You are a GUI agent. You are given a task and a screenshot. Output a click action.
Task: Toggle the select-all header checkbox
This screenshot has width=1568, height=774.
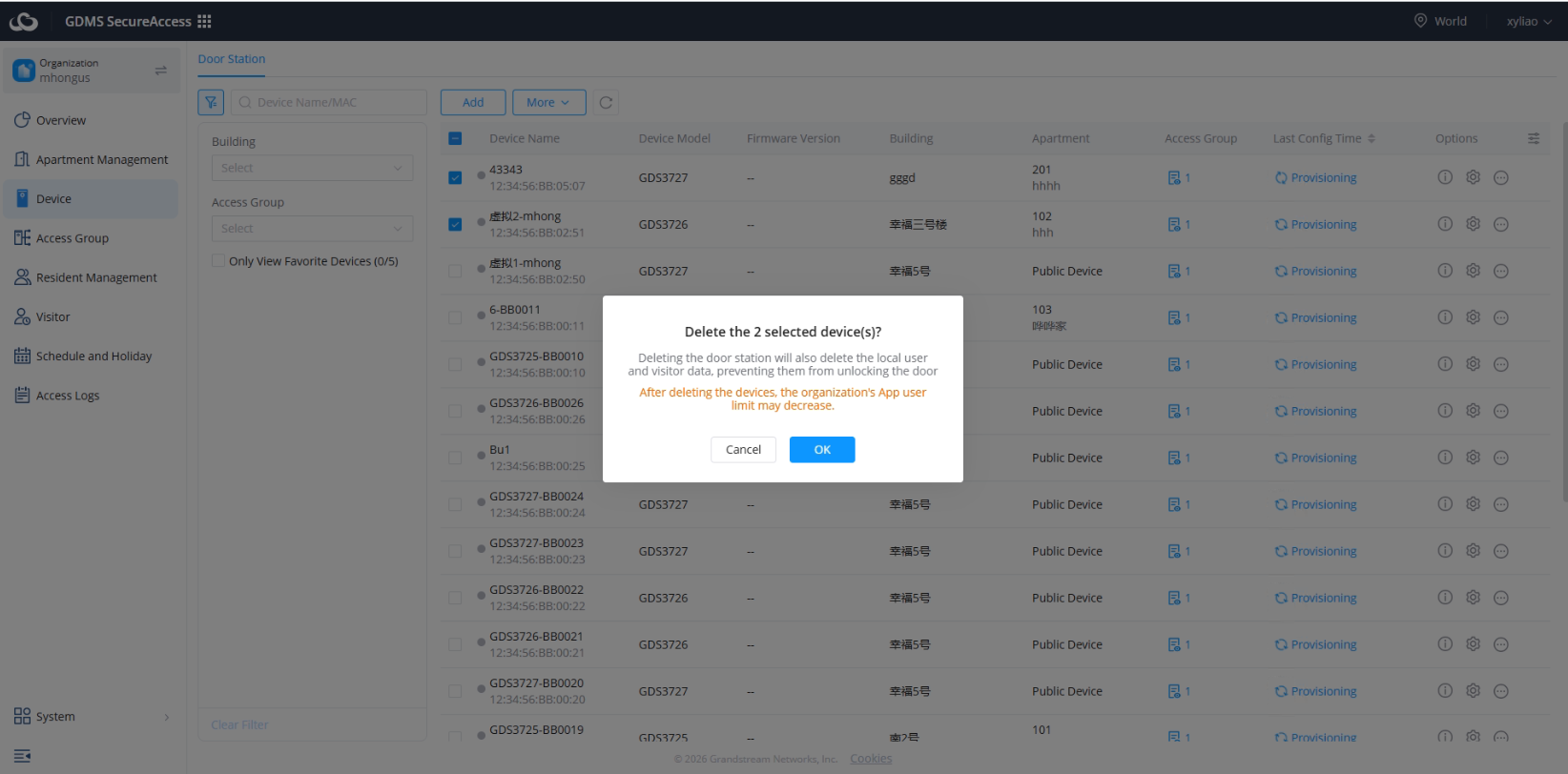tap(455, 138)
